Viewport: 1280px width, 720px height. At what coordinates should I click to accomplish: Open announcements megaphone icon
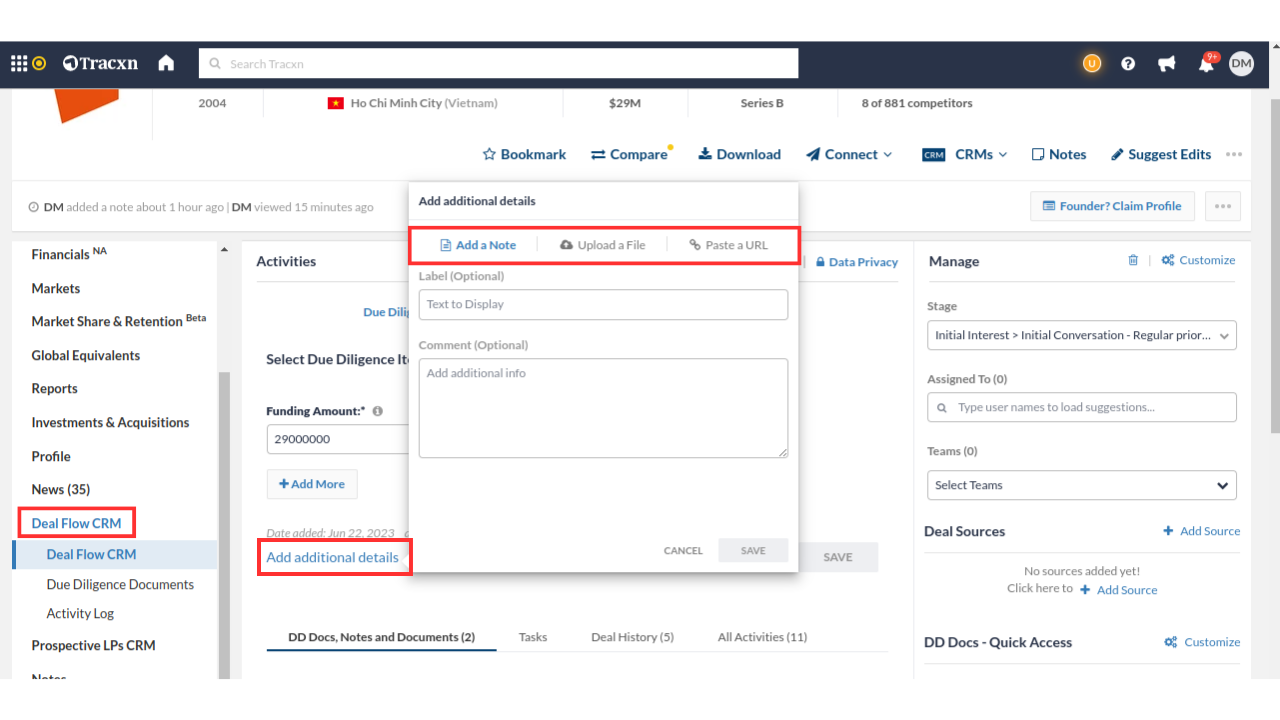tap(1166, 63)
